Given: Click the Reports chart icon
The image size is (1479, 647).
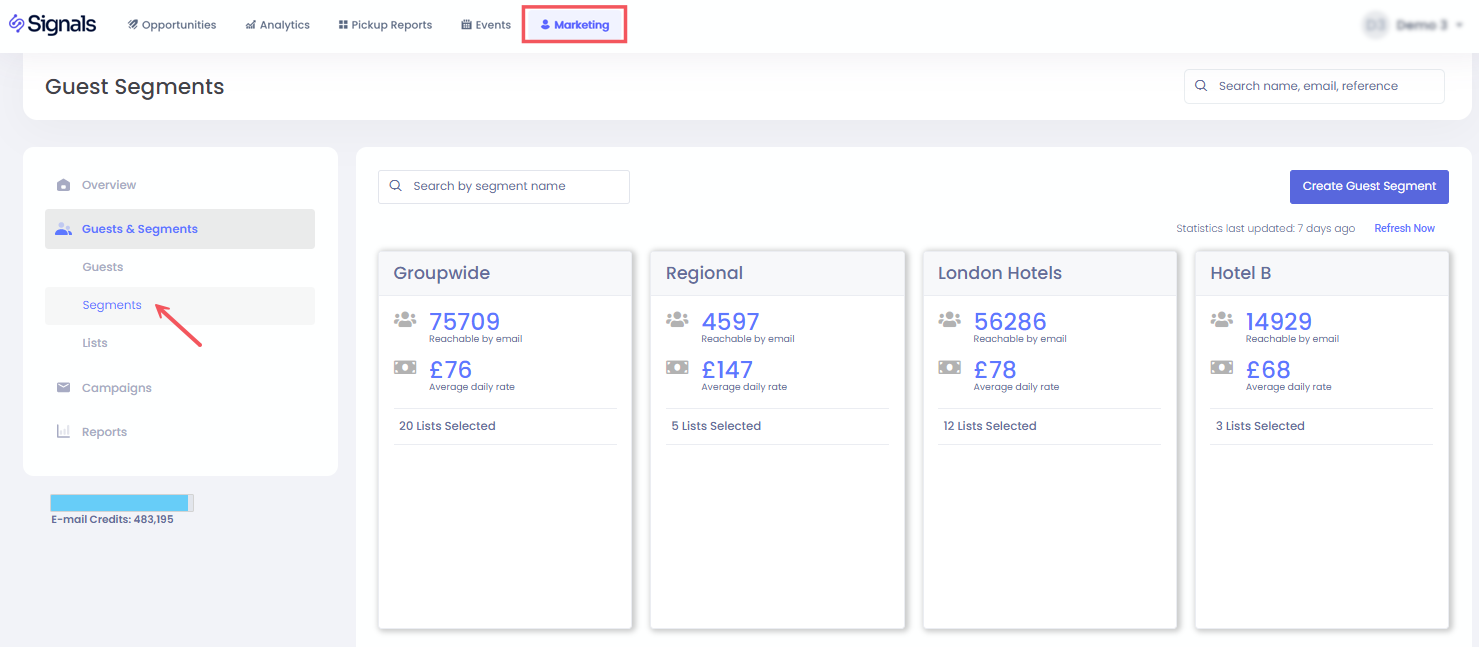Looking at the screenshot, I should pyautogui.click(x=64, y=432).
